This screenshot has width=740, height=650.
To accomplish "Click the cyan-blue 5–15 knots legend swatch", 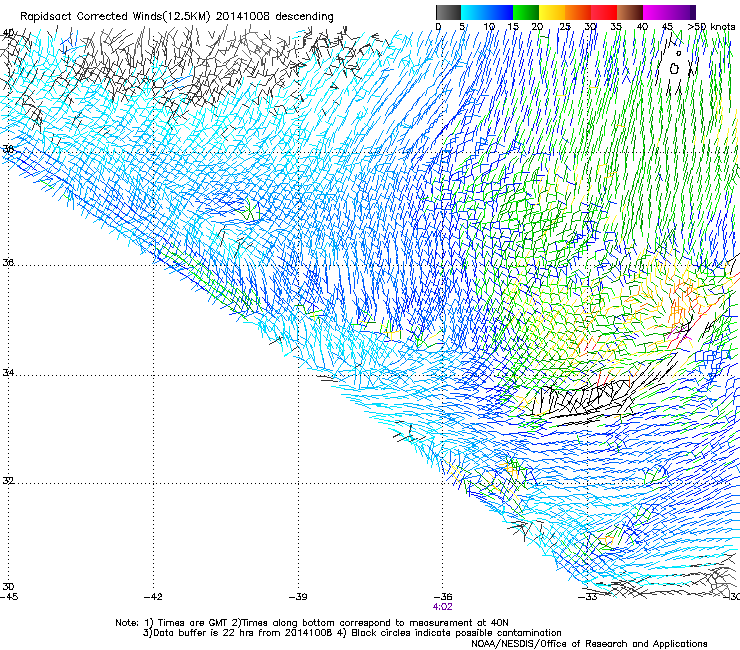I will pos(487,12).
